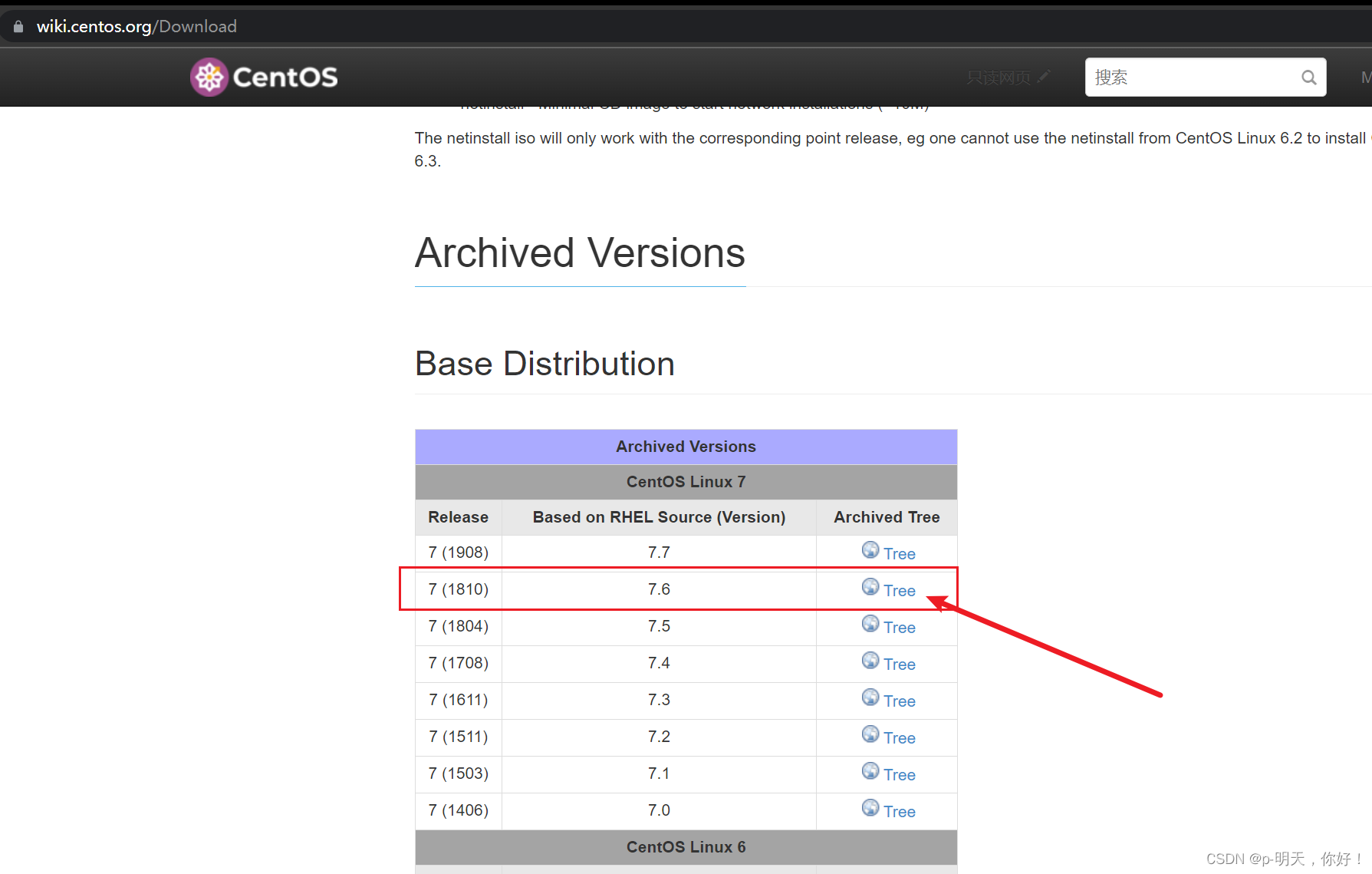Click globe icon in the 7 (1908) row
The width and height of the screenshot is (1372, 874).
[x=870, y=550]
